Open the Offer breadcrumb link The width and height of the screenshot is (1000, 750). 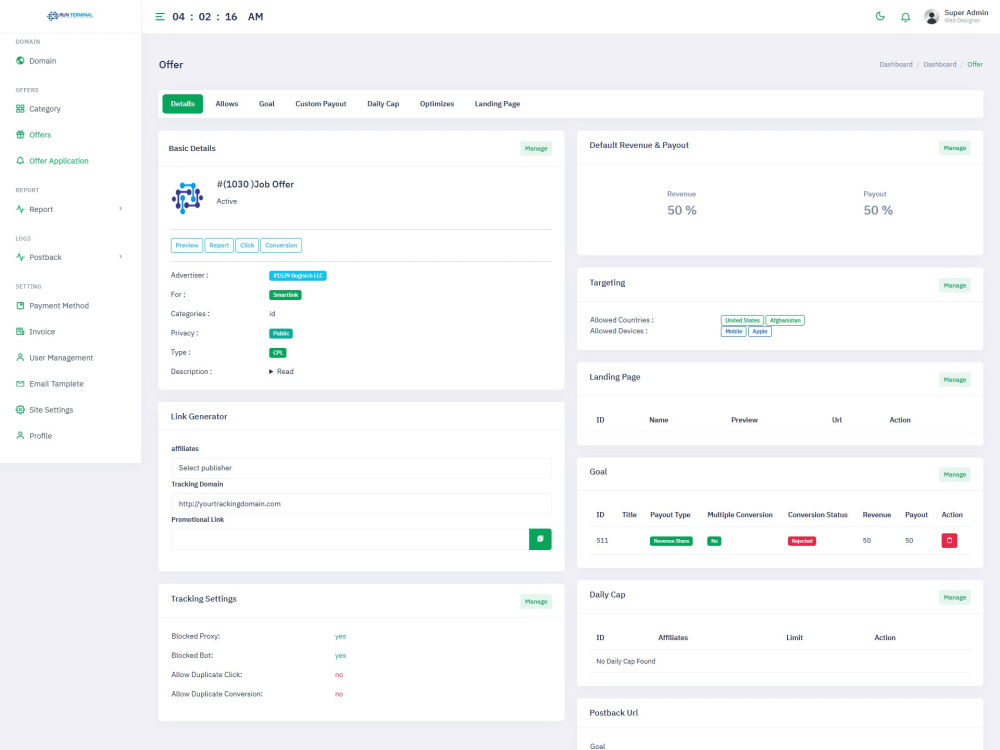click(974, 64)
